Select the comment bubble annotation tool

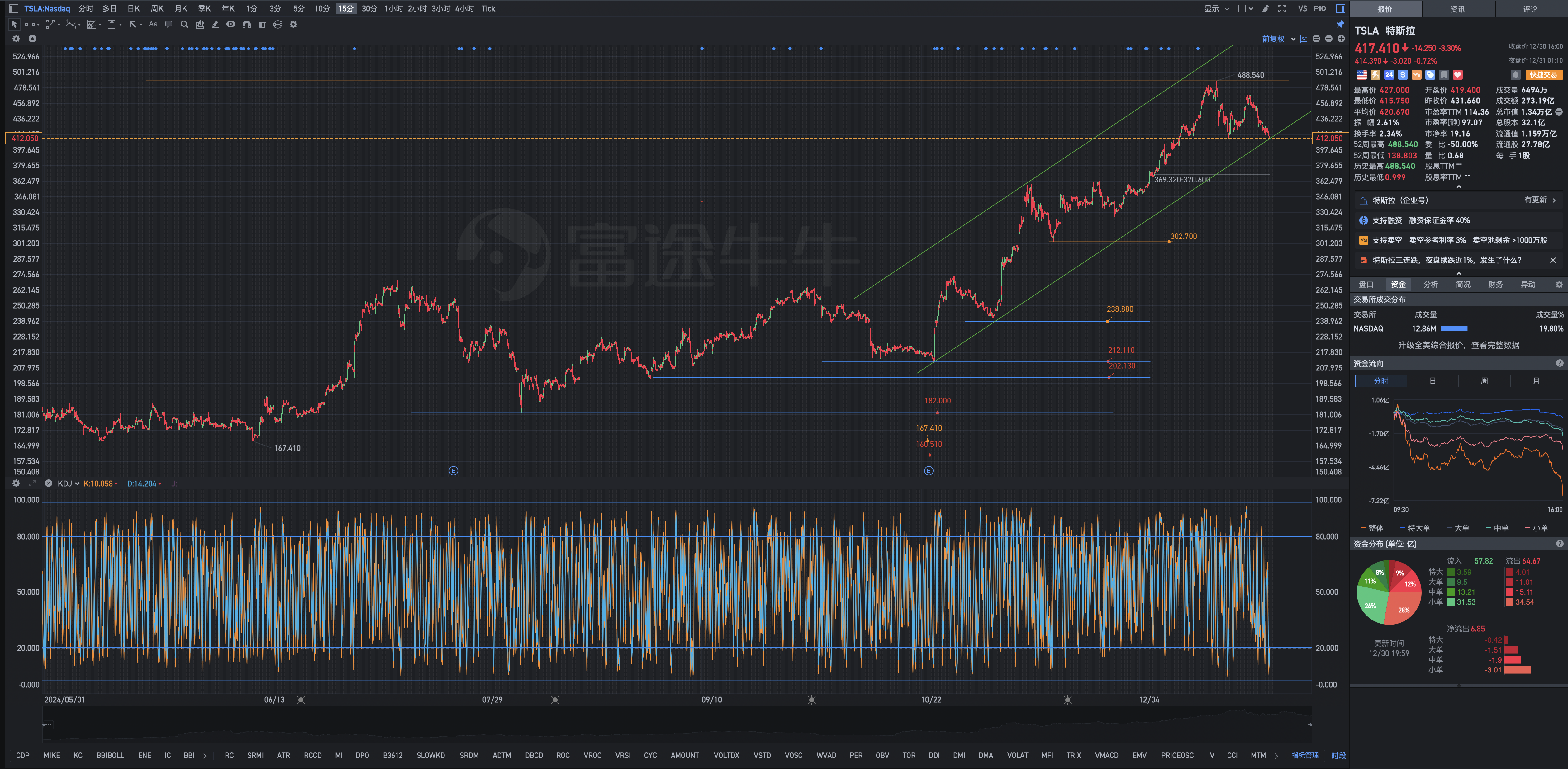[x=169, y=24]
